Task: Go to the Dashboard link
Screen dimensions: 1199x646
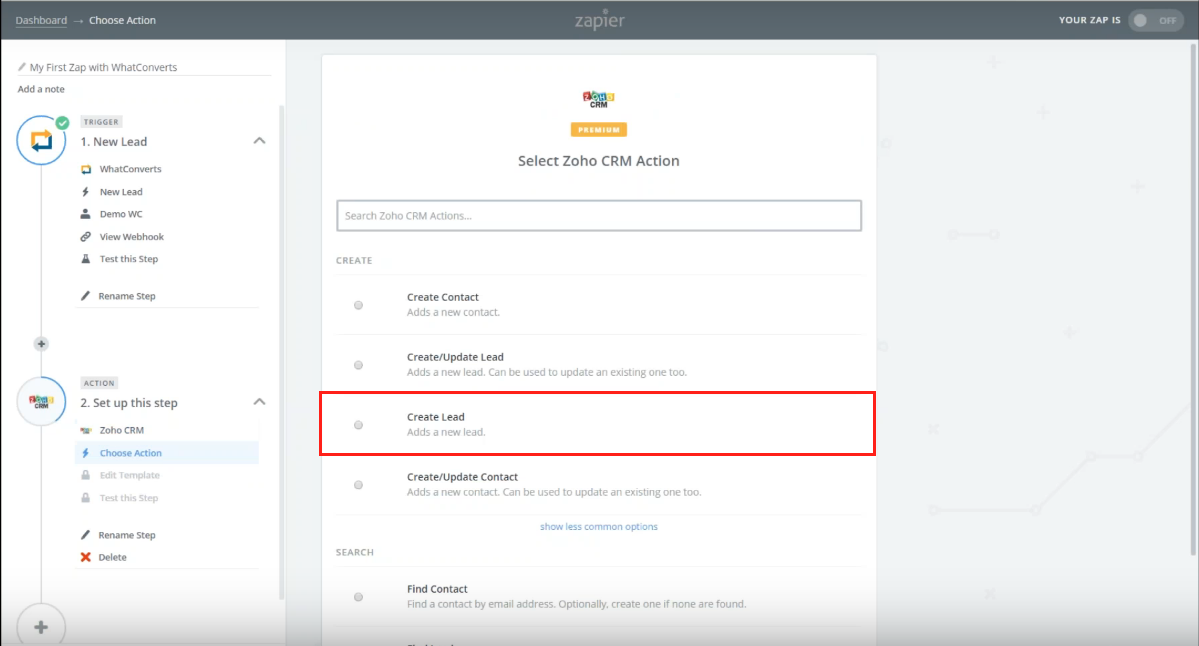Action: pos(41,21)
